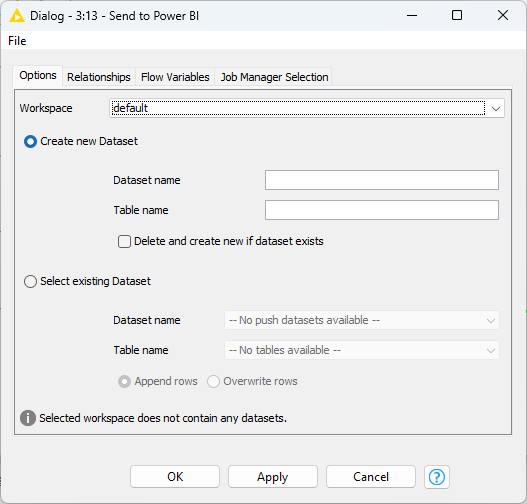Click the info icon beside workspace message

tap(28, 418)
